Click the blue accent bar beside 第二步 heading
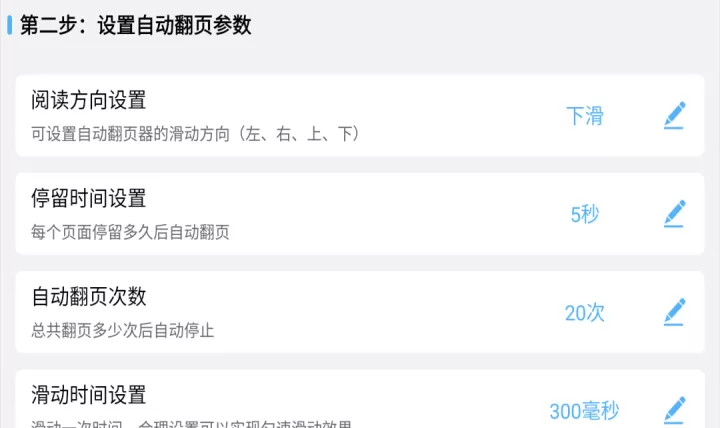 click(x=10, y=25)
